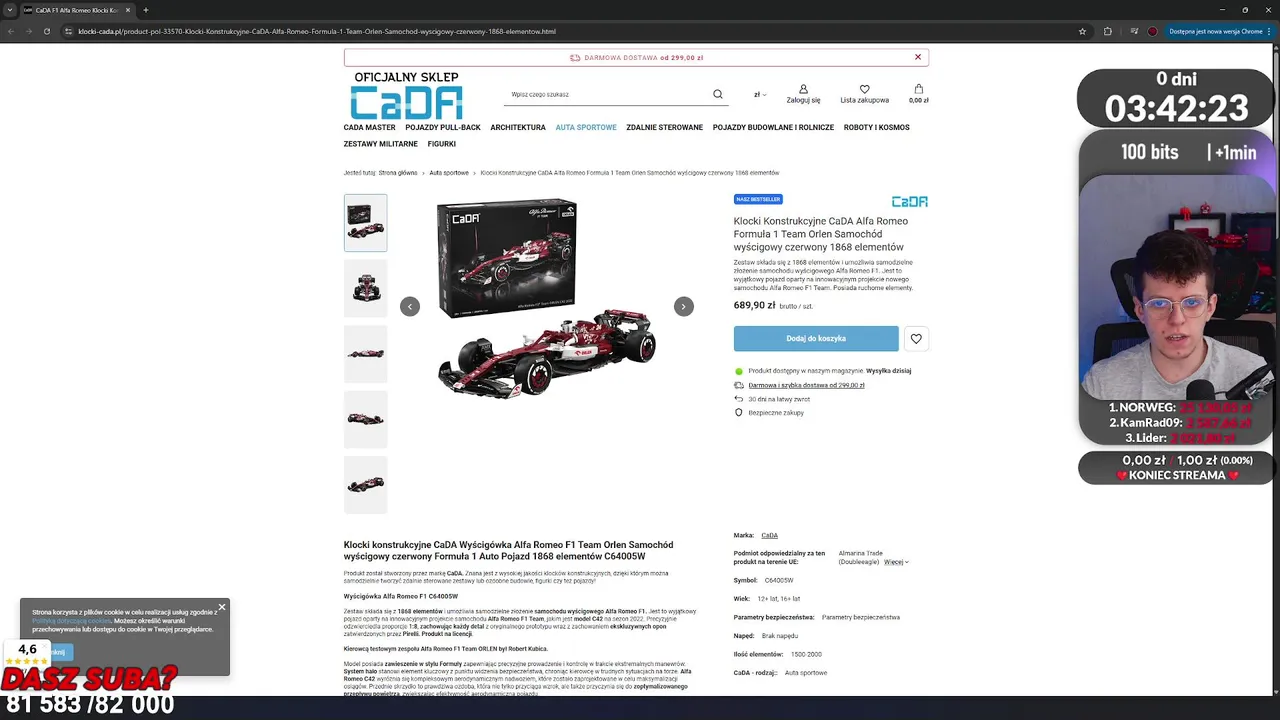Click the Brak napędu drive value
The image size is (1280, 720).
tap(780, 635)
